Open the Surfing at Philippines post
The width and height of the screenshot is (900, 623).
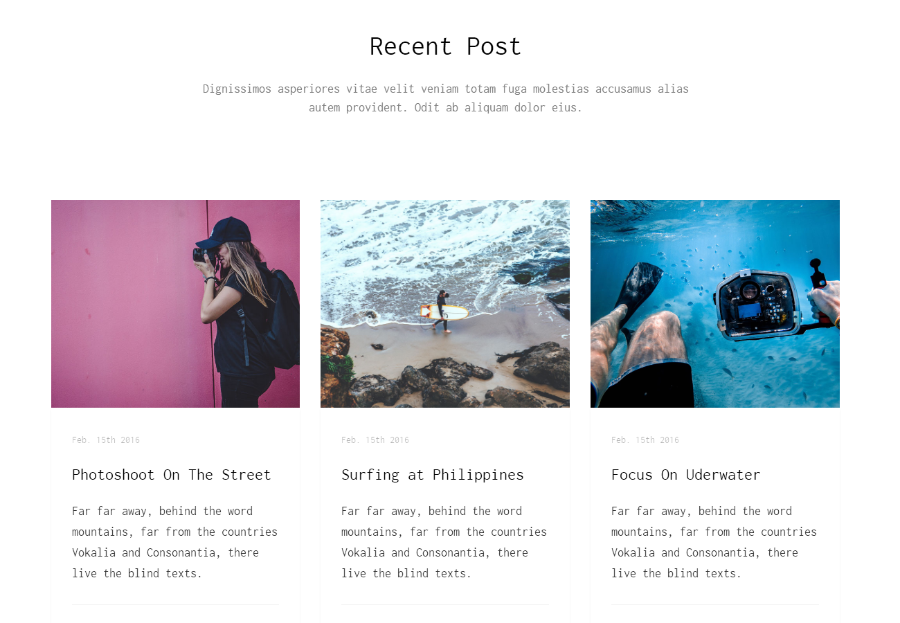[x=432, y=475]
